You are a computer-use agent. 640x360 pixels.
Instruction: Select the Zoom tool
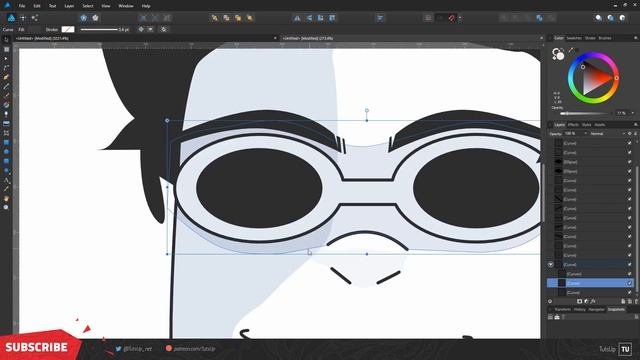(6, 207)
